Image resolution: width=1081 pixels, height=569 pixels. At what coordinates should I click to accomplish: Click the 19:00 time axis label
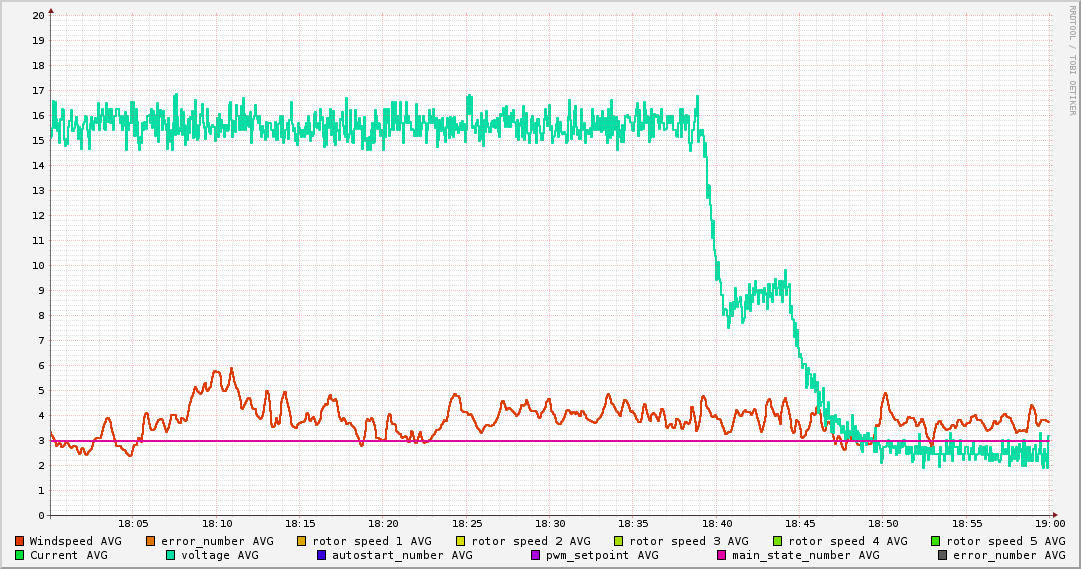pyautogui.click(x=1050, y=523)
